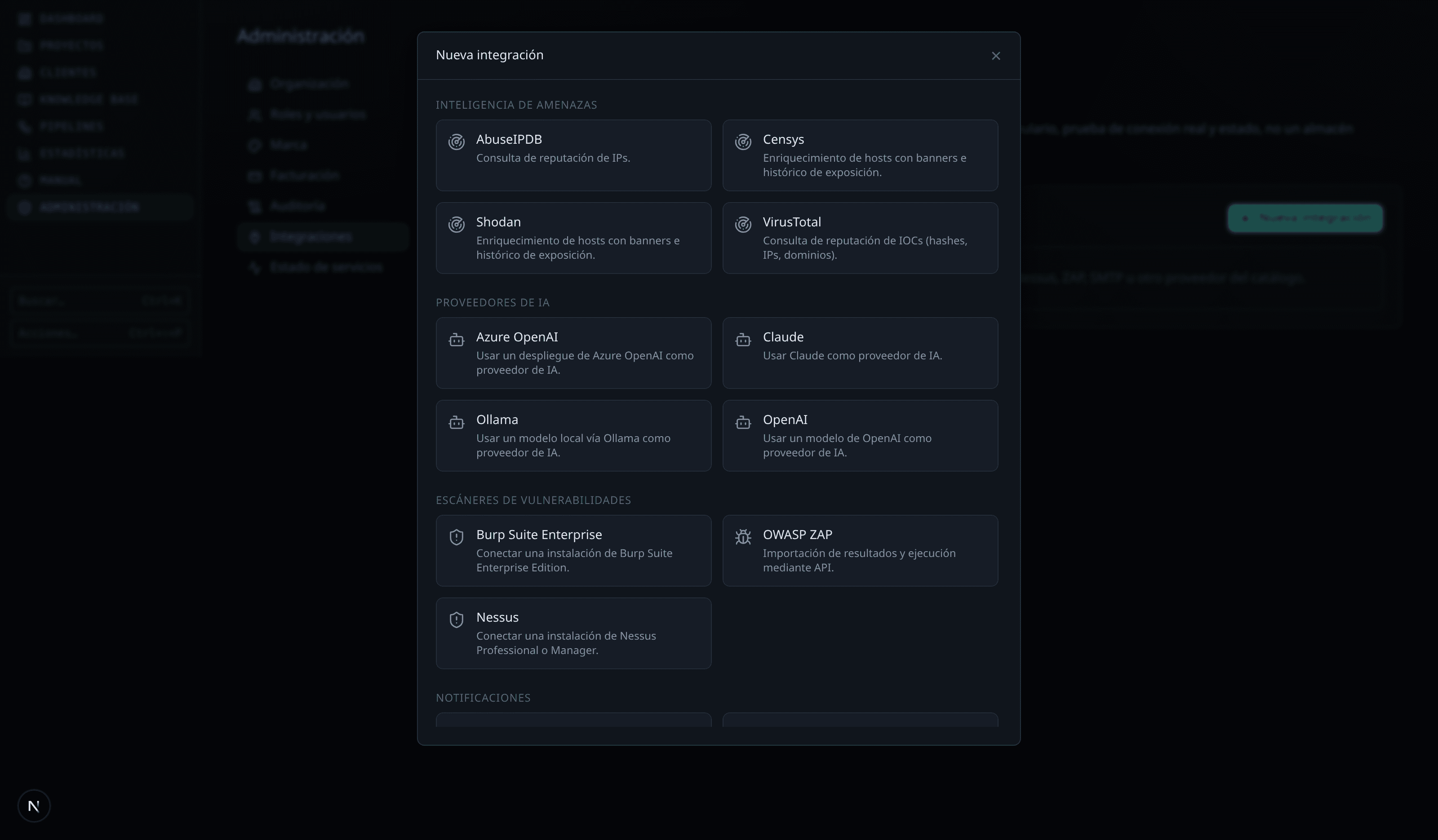This screenshot has width=1438, height=840.
Task: Click "Consulta de reputación de IOCs" description
Action: 865,248
